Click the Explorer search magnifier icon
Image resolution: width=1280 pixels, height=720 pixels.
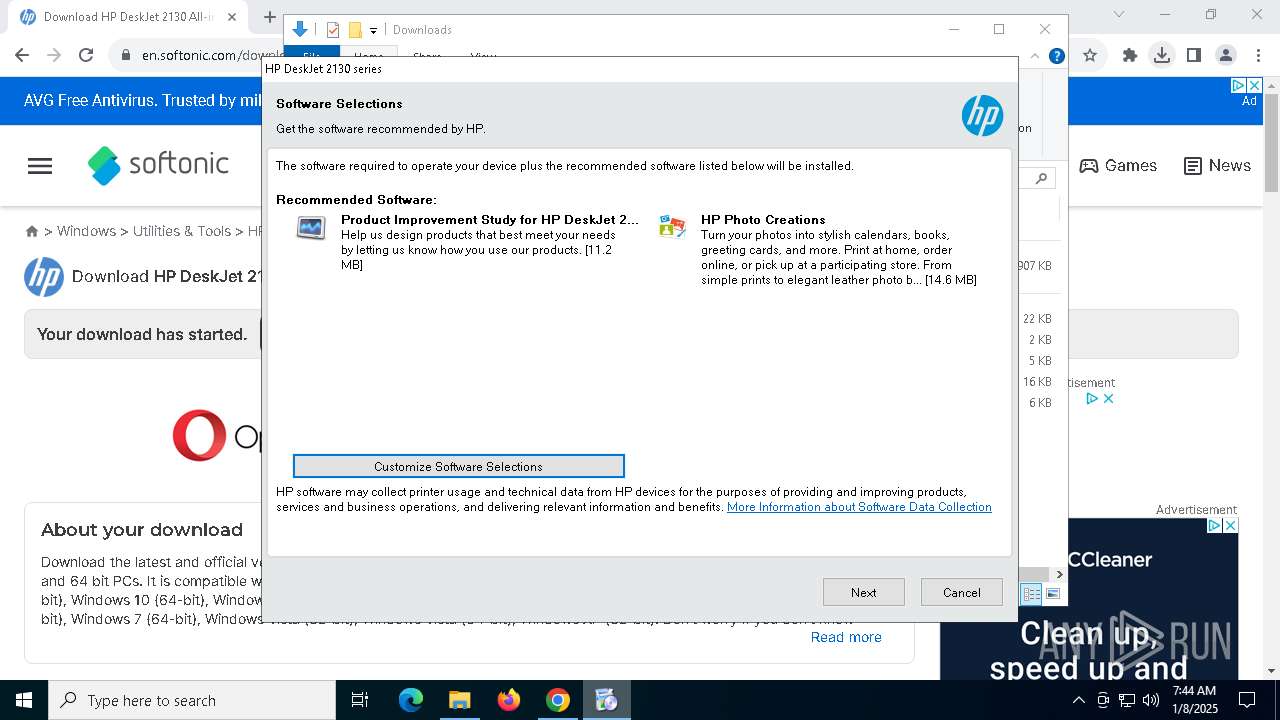(x=1042, y=178)
